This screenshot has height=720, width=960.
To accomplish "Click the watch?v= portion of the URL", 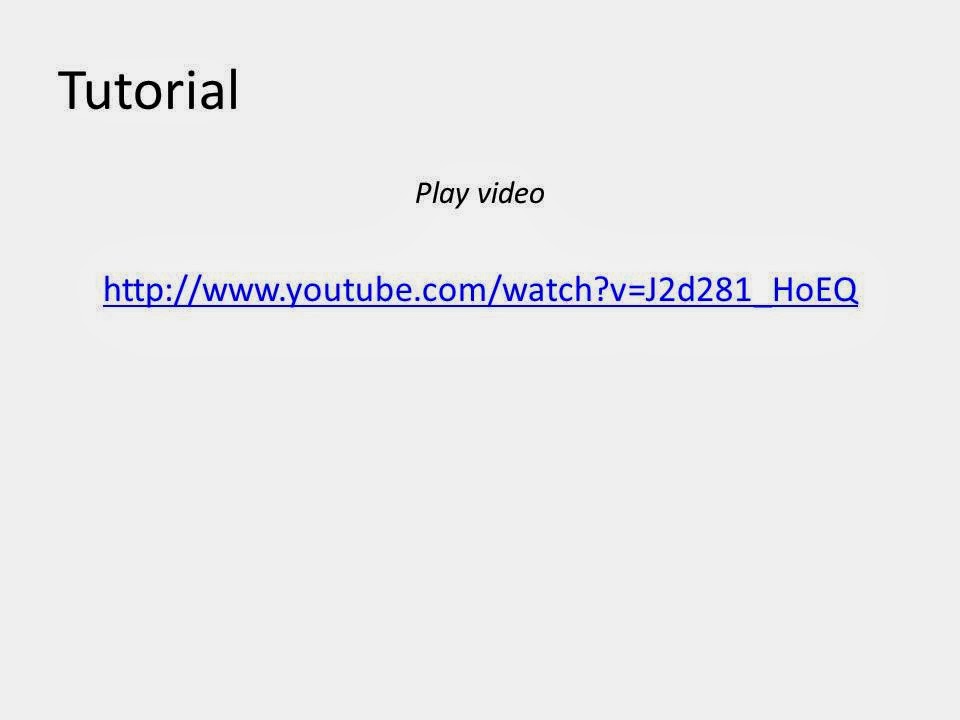I will (573, 290).
